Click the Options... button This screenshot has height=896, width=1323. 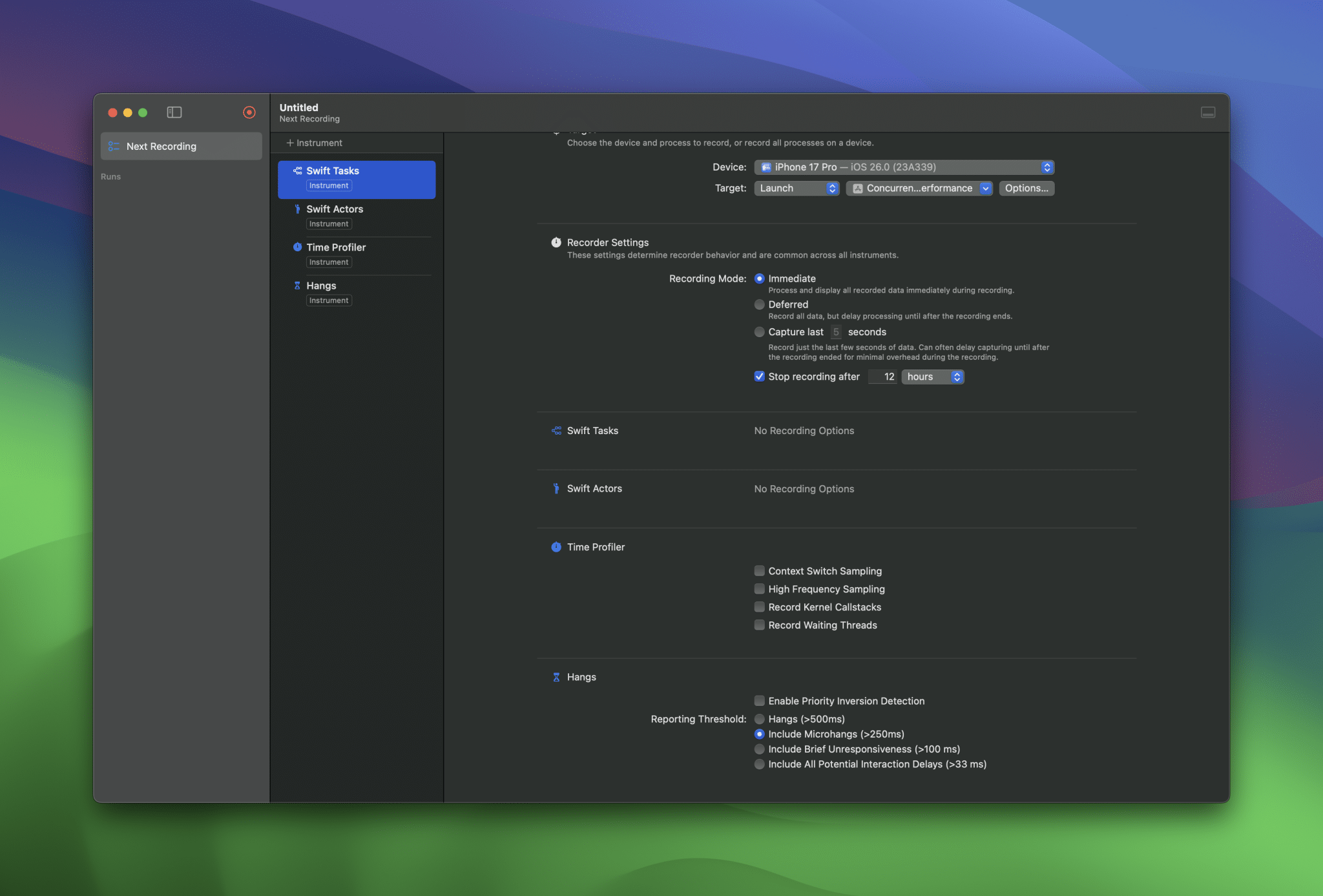(x=1026, y=188)
